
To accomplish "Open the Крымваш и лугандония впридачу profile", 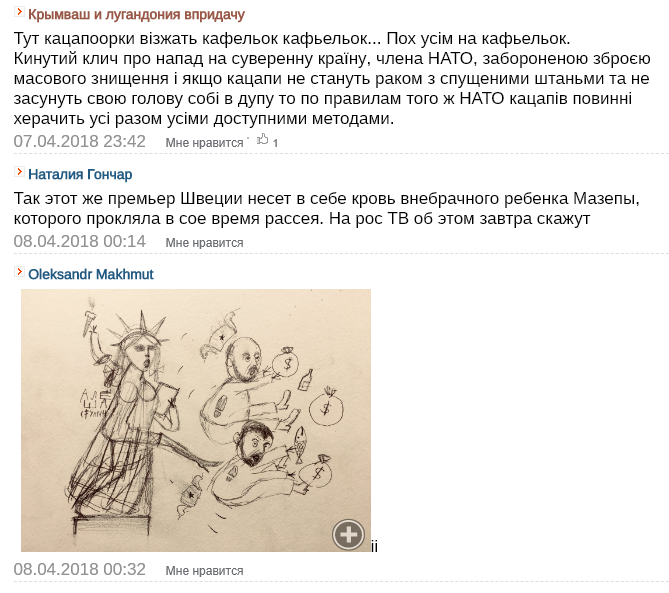I will tap(136, 15).
